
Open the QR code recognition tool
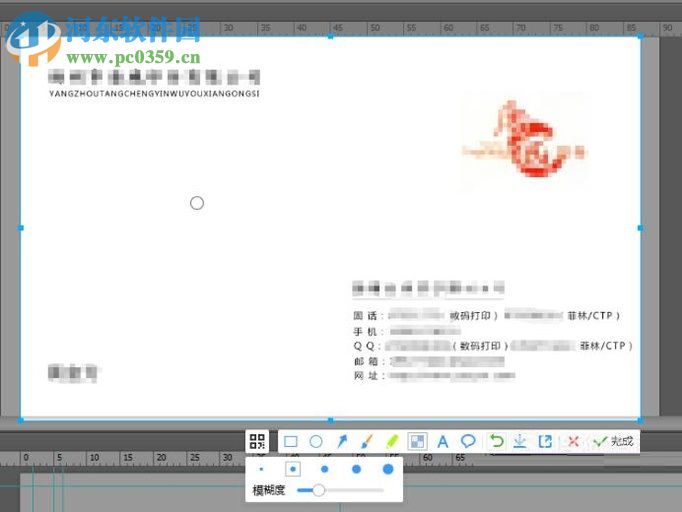257,441
